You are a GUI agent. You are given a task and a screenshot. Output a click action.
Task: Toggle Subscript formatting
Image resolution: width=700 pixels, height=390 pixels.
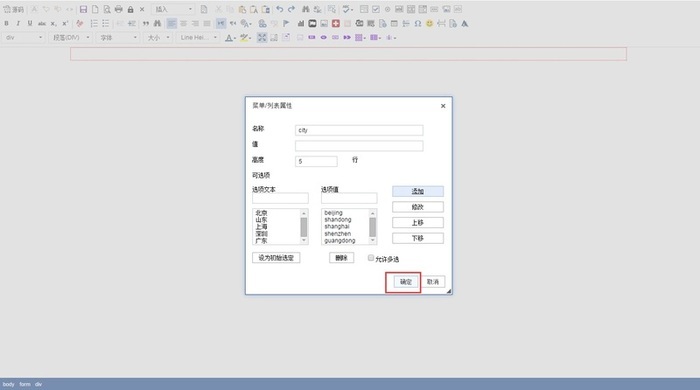click(x=53, y=24)
